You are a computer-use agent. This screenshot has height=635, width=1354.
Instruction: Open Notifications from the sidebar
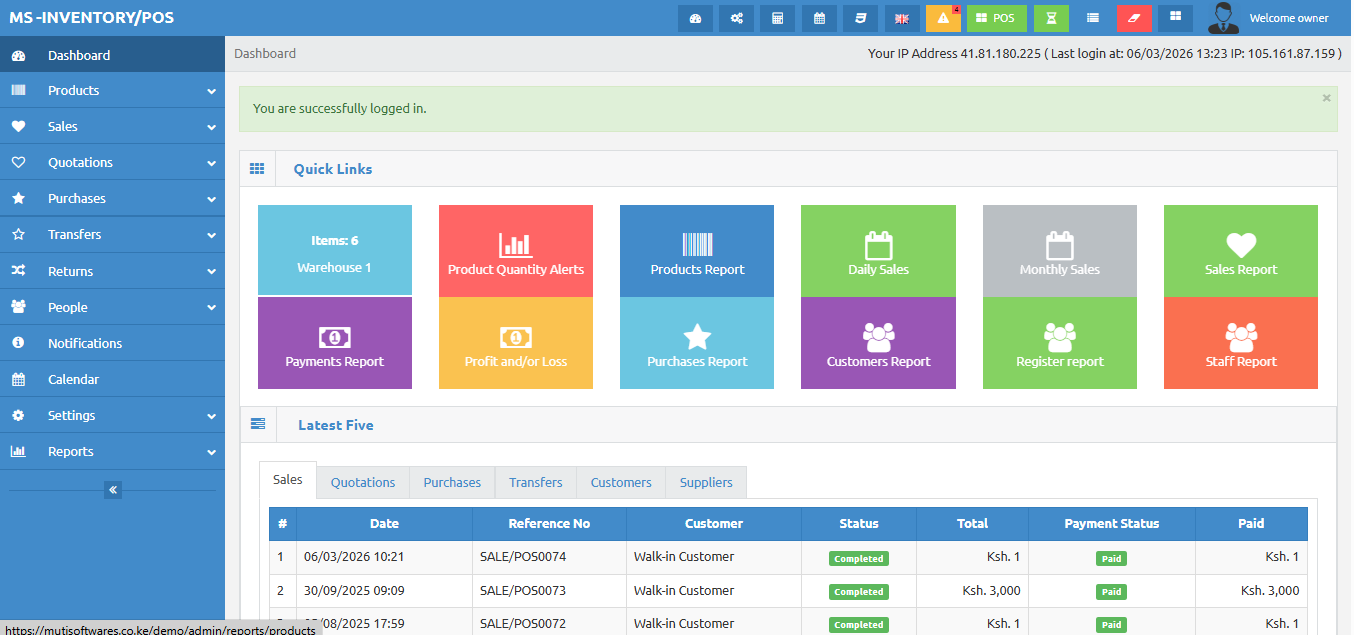coord(112,343)
